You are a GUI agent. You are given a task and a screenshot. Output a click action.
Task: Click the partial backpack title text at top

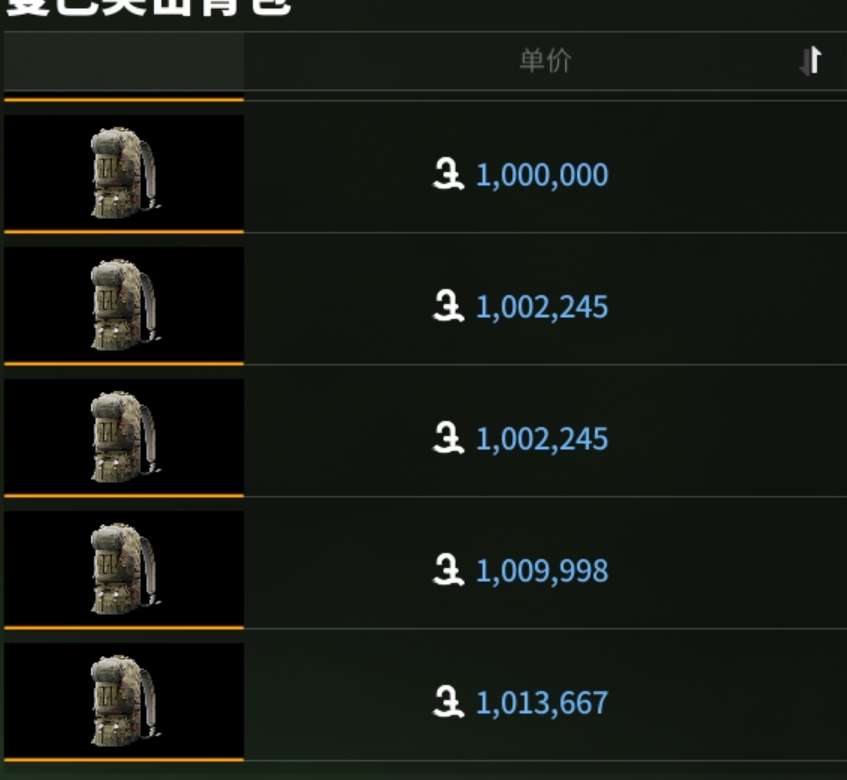(x=149, y=8)
